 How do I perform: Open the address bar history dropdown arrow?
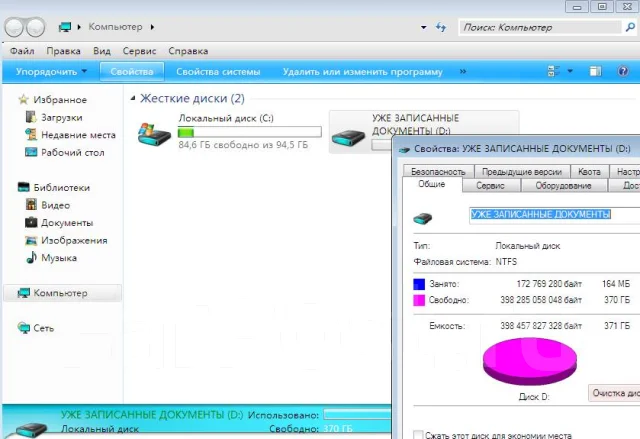[x=424, y=27]
